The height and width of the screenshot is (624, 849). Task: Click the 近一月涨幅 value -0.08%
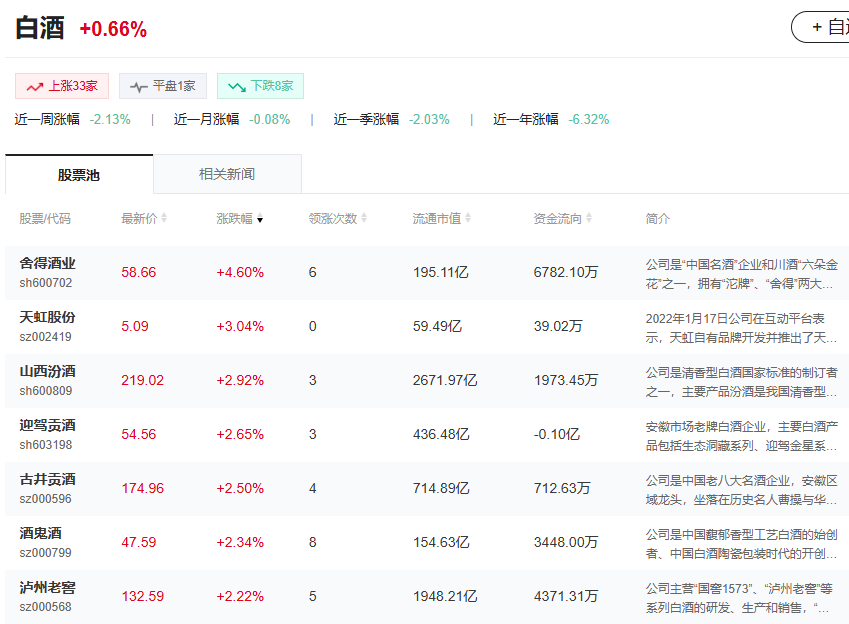click(x=270, y=119)
